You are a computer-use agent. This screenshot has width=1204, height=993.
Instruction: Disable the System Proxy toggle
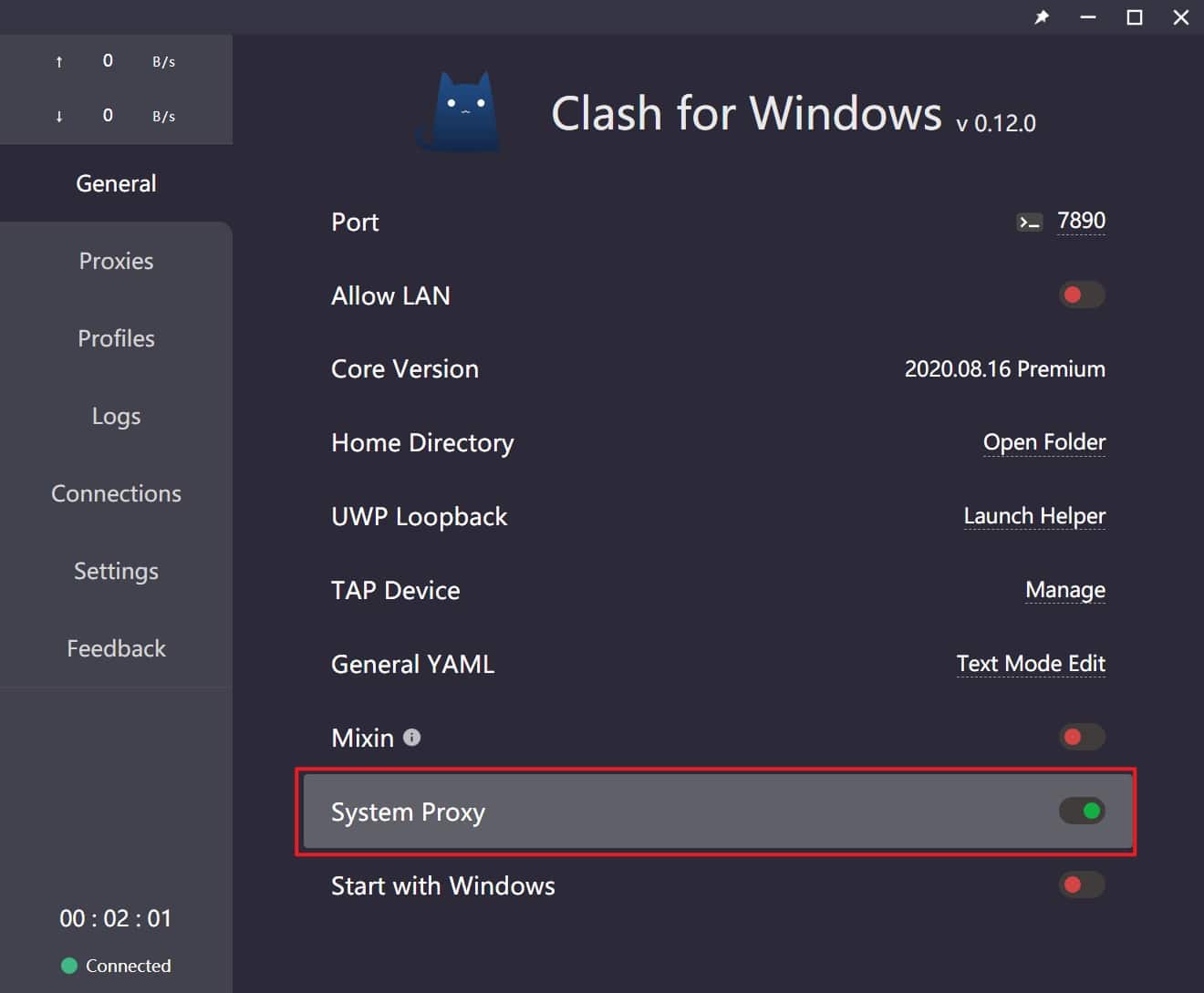[x=1082, y=811]
